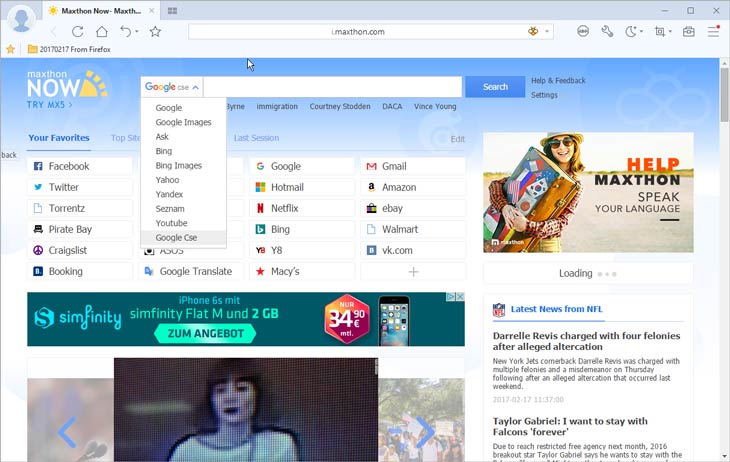Select Yahoo search engine
730x462 pixels.
tap(167, 180)
